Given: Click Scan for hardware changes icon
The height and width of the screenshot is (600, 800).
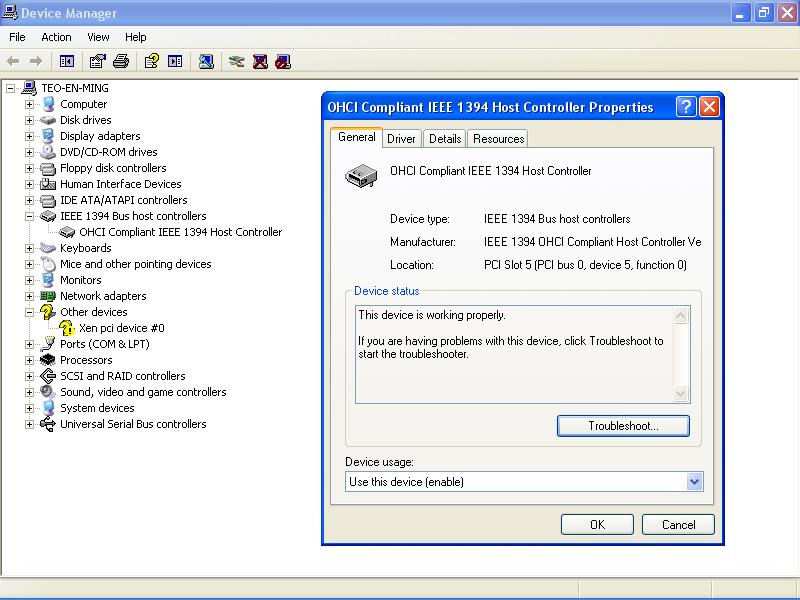Looking at the screenshot, I should tap(206, 61).
